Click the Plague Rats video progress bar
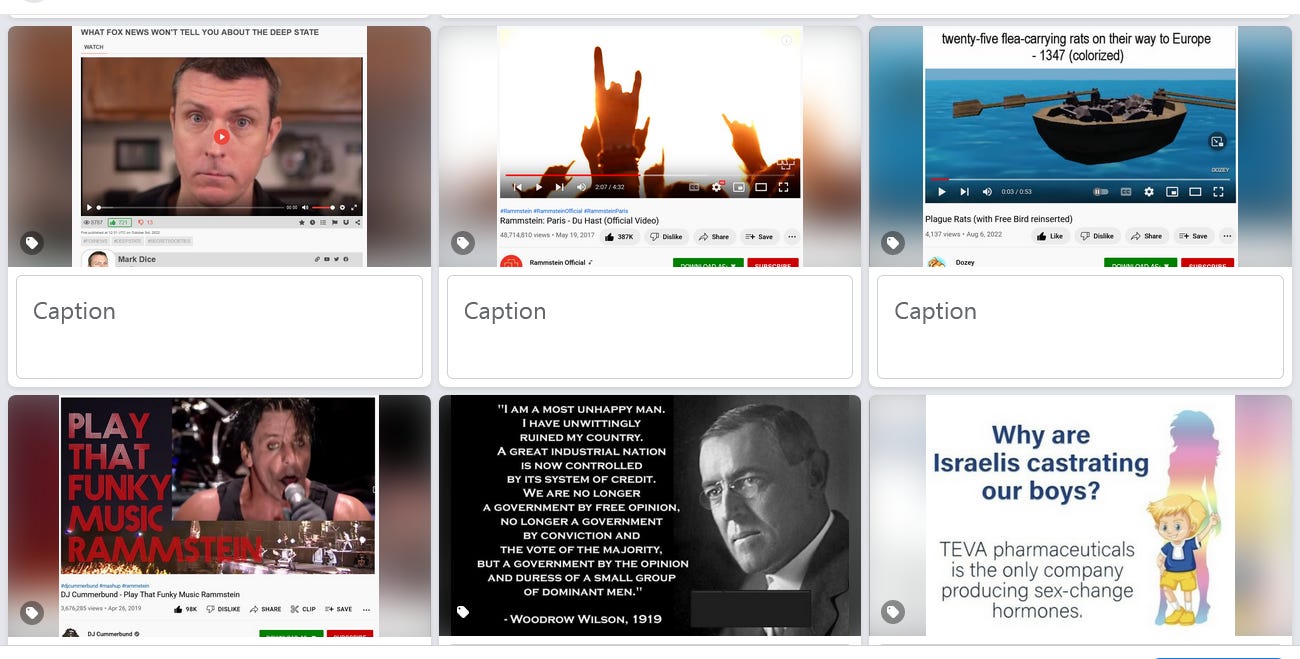The width and height of the screenshot is (1300, 659). pos(1080,180)
